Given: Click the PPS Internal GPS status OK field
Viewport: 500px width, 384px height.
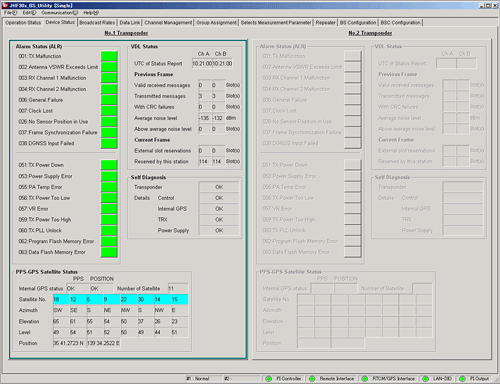Looking at the screenshot, I should click(78, 288).
